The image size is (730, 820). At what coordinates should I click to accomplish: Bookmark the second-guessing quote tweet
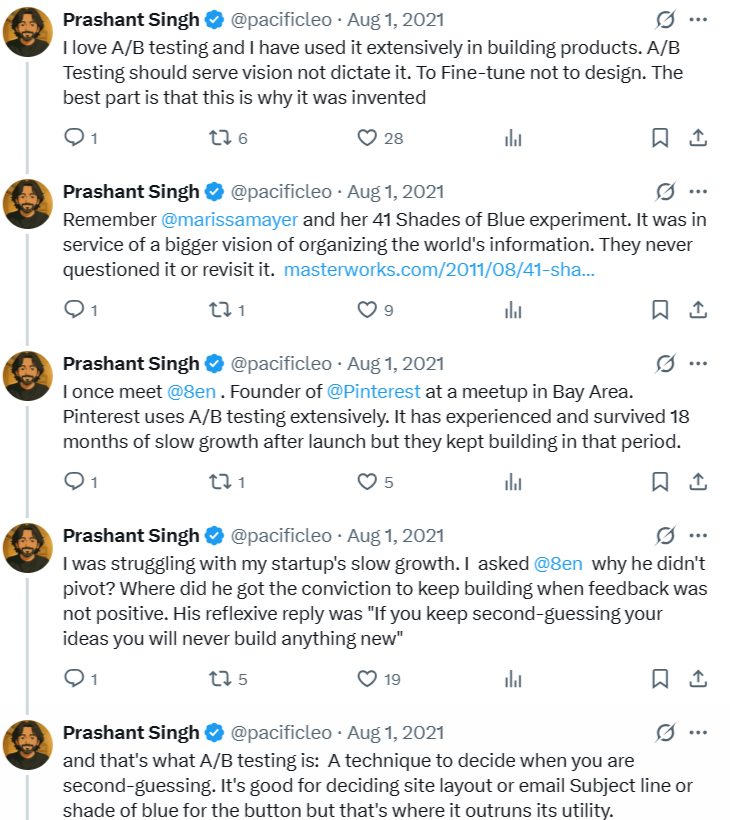pos(660,679)
